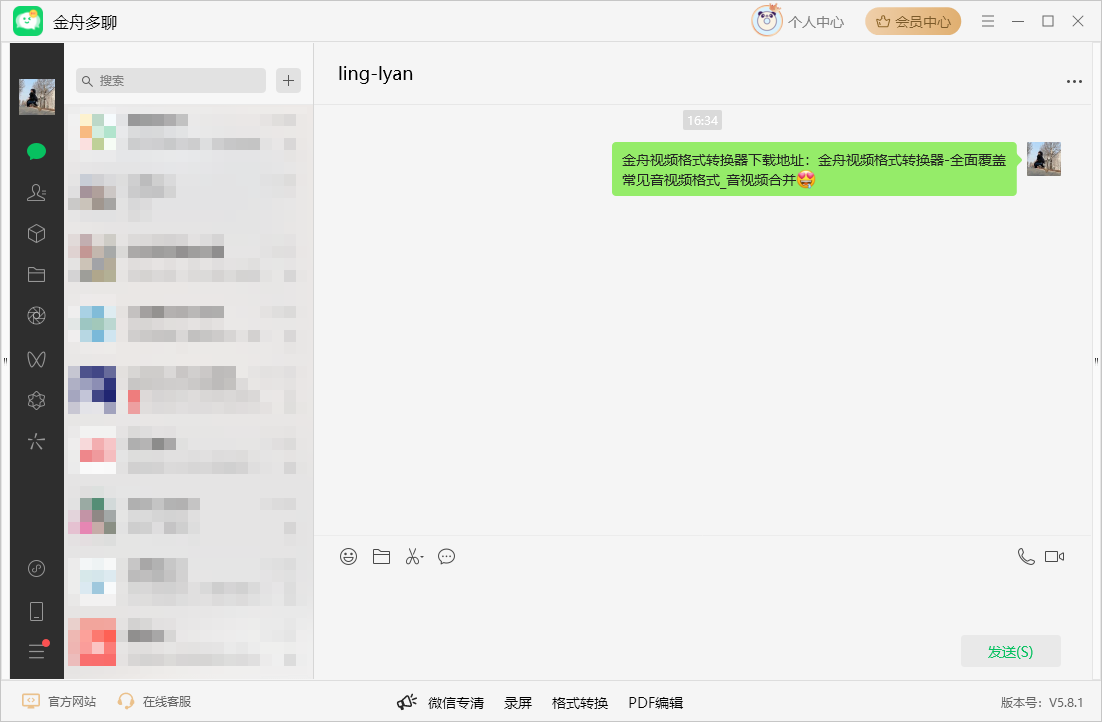Image resolution: width=1102 pixels, height=722 pixels.
Task: Open the contacts icon in sidebar
Action: pos(37,193)
